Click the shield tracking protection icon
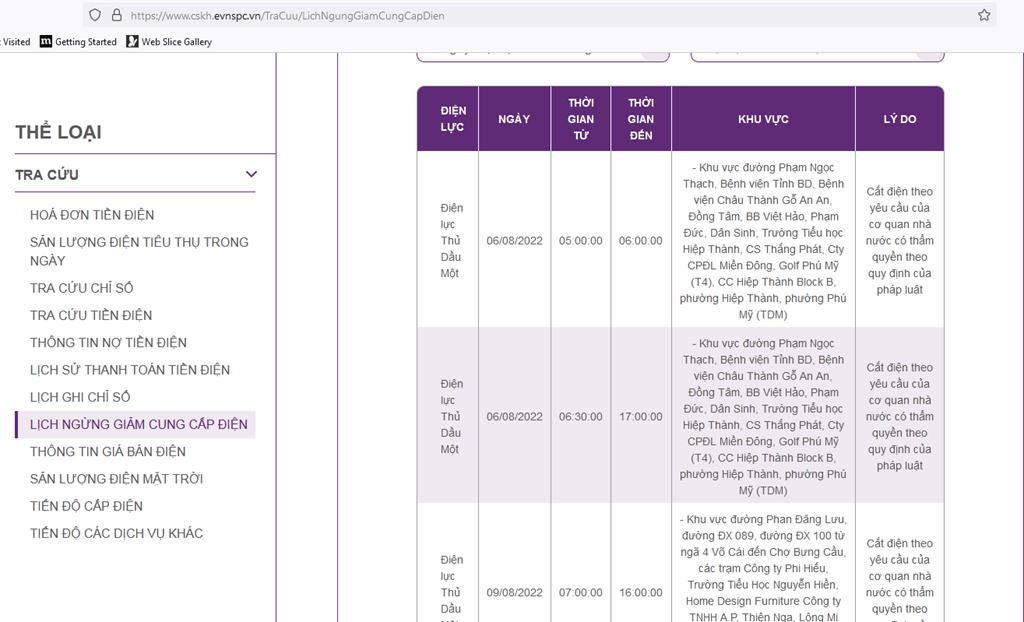The height and width of the screenshot is (622, 1024). click(x=95, y=15)
